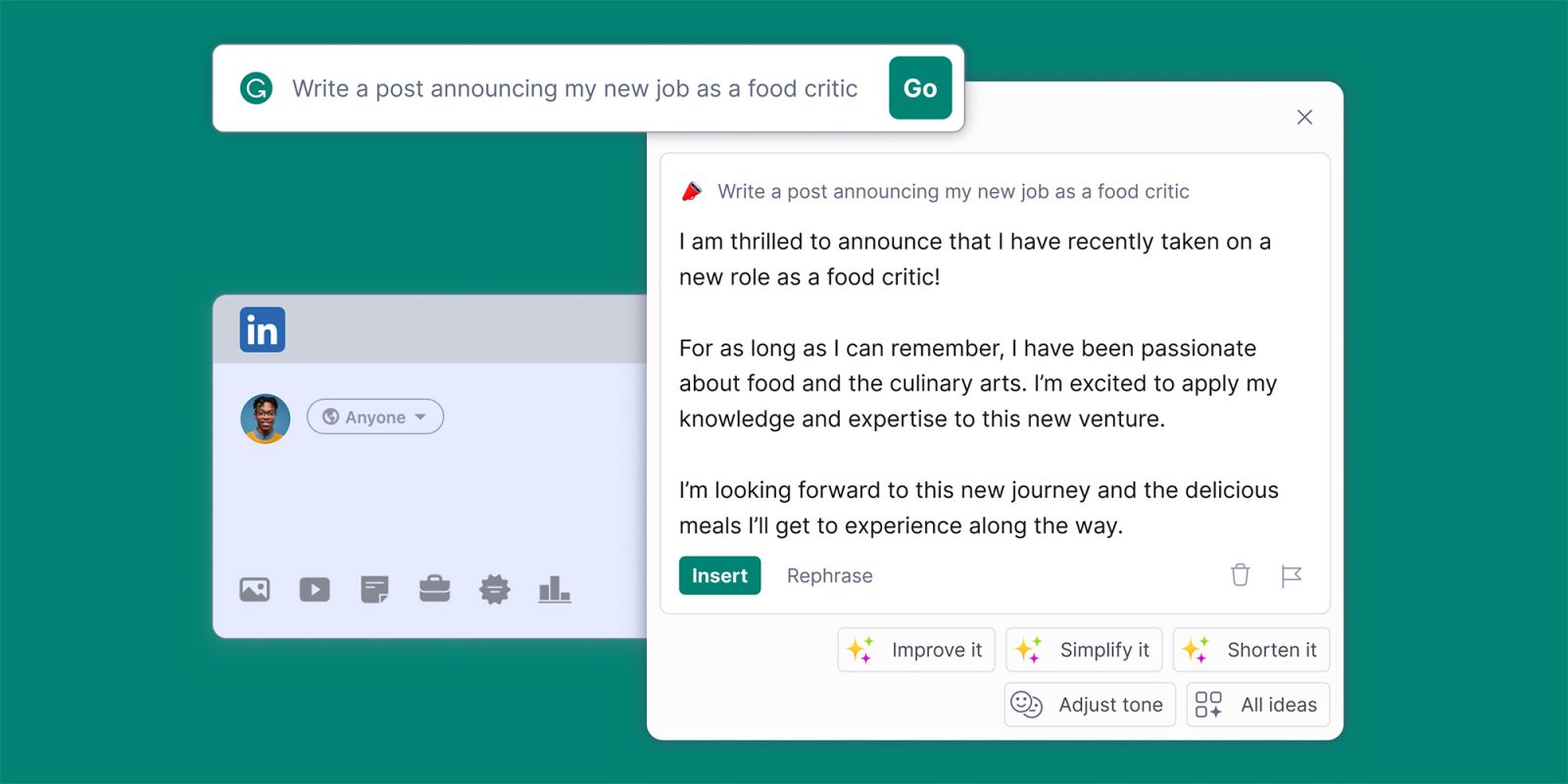Open the Anyone visibility dropdown
The image size is (1568, 784).
point(375,416)
